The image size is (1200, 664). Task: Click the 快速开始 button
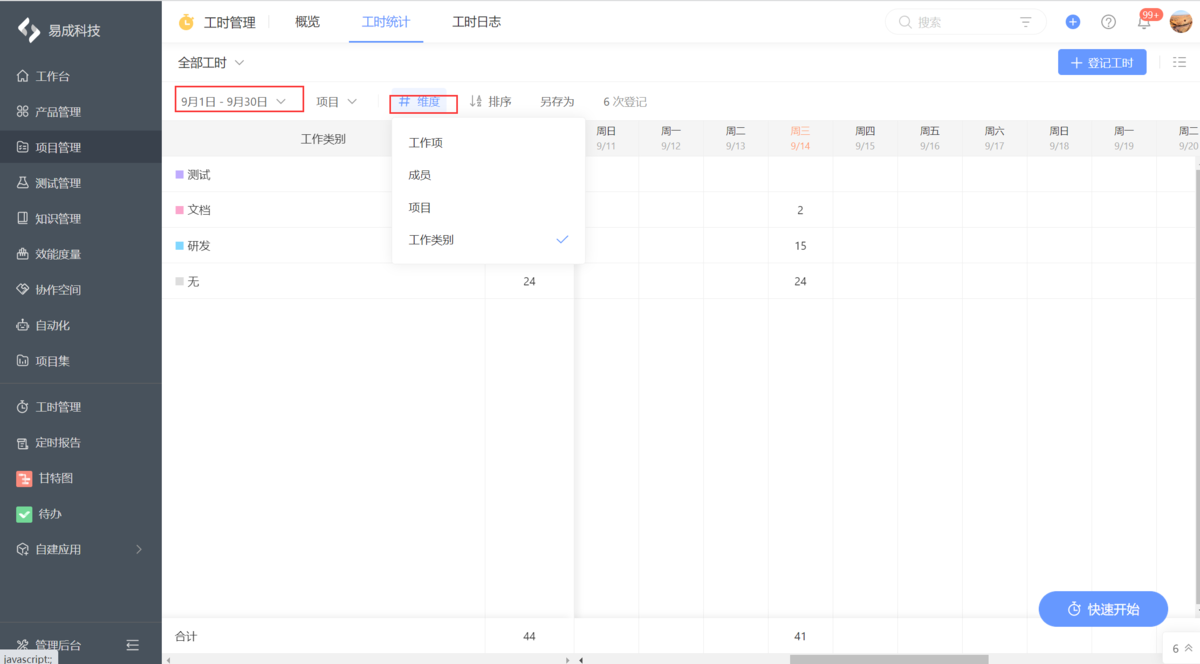point(1103,608)
